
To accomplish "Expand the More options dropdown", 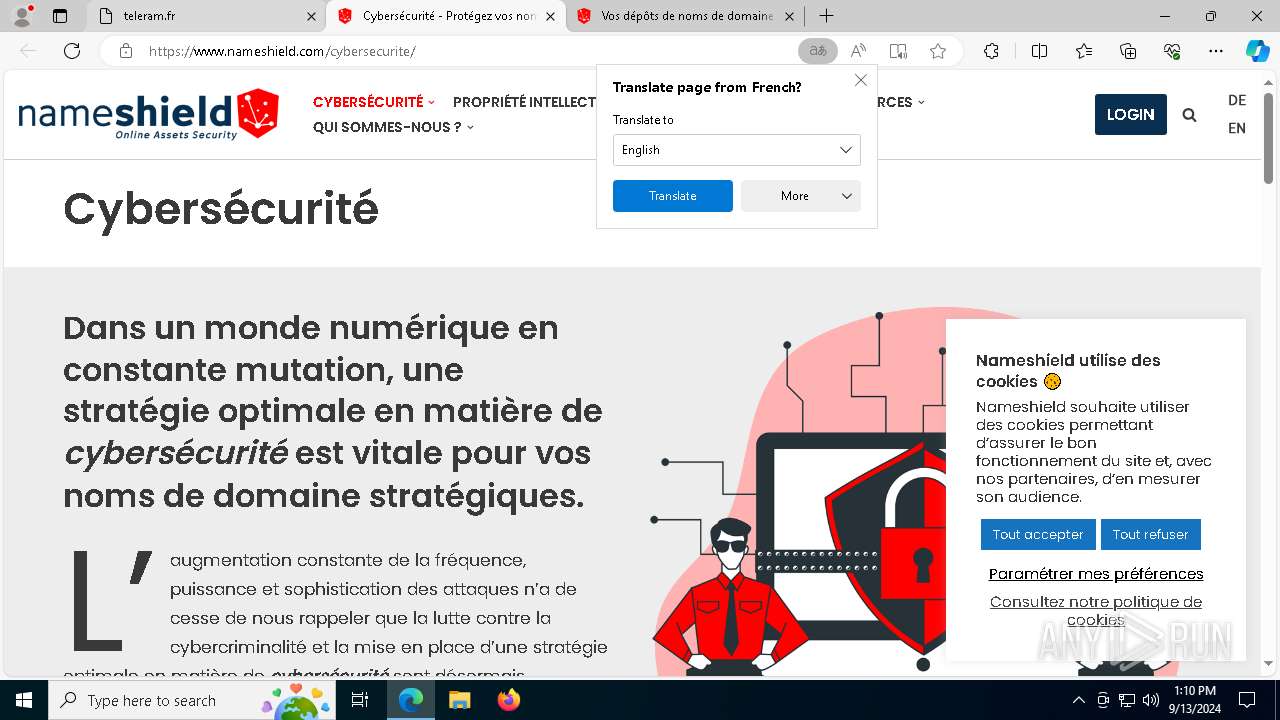I will (x=801, y=196).
